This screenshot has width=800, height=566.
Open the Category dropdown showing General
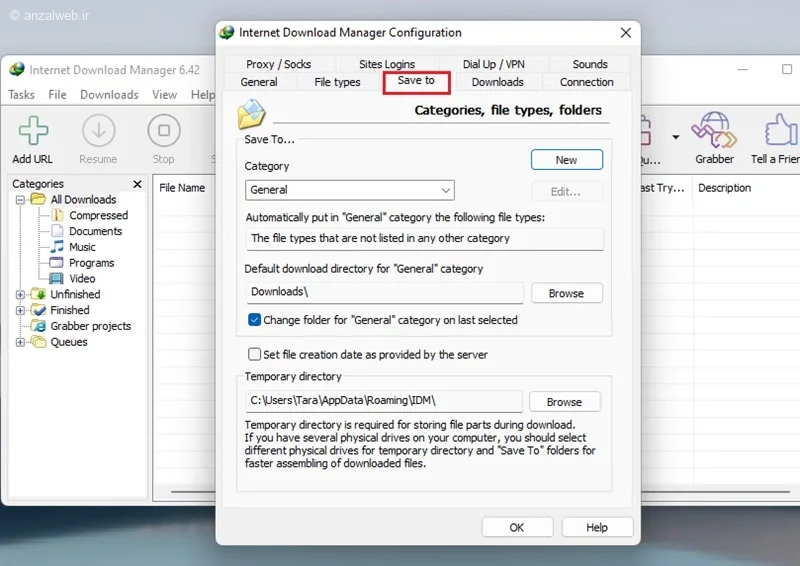tap(349, 190)
